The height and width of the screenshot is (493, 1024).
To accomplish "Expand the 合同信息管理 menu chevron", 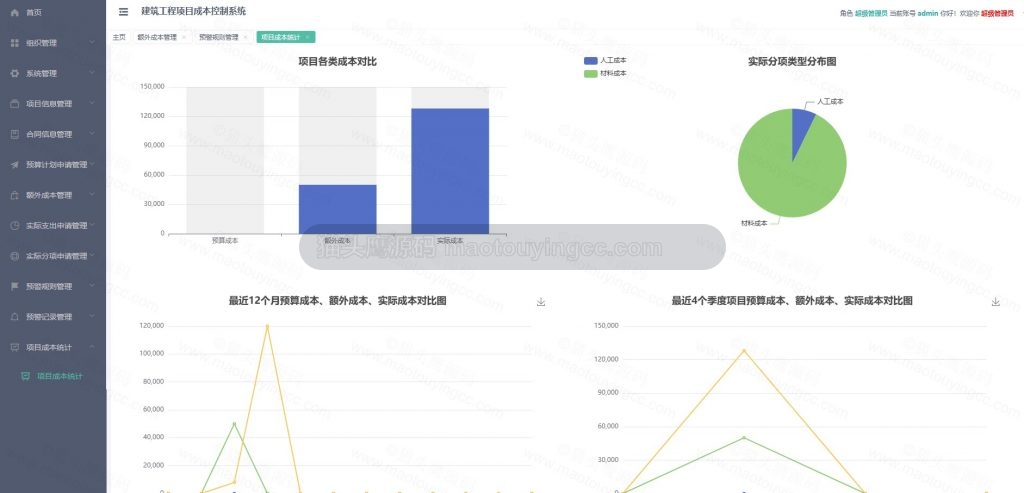I will tap(92, 134).
